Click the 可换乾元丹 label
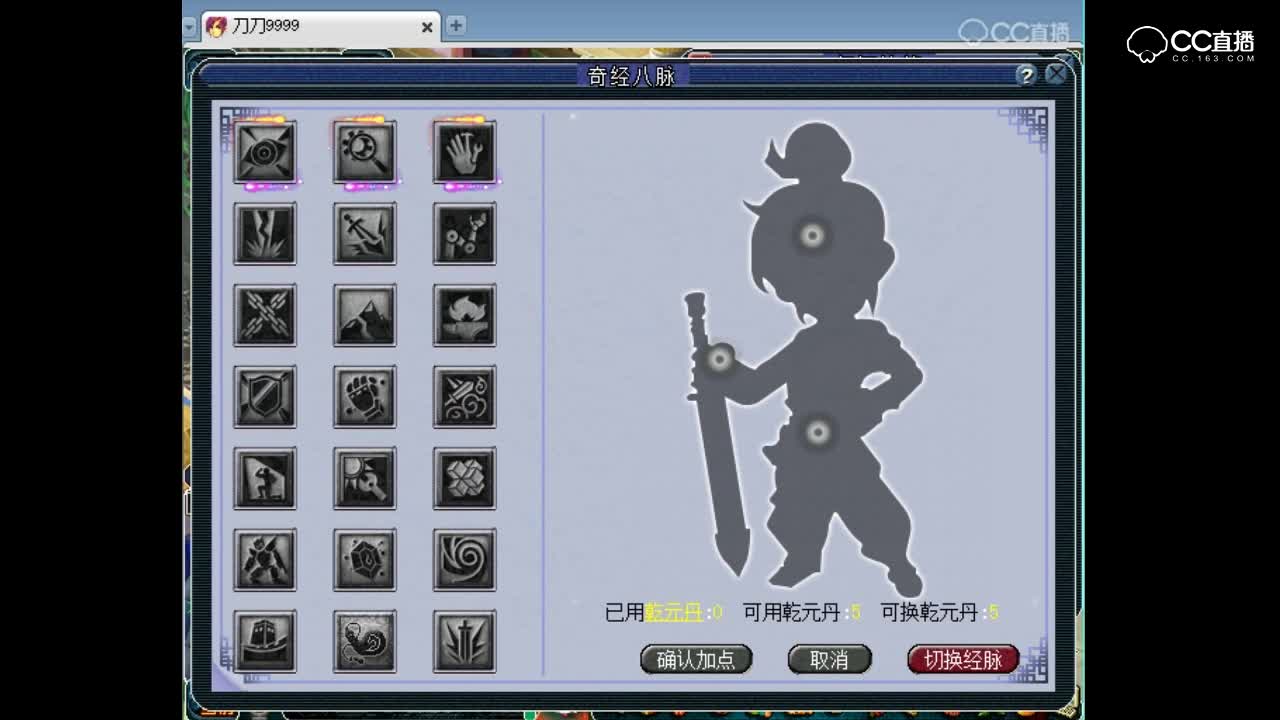 coord(930,612)
